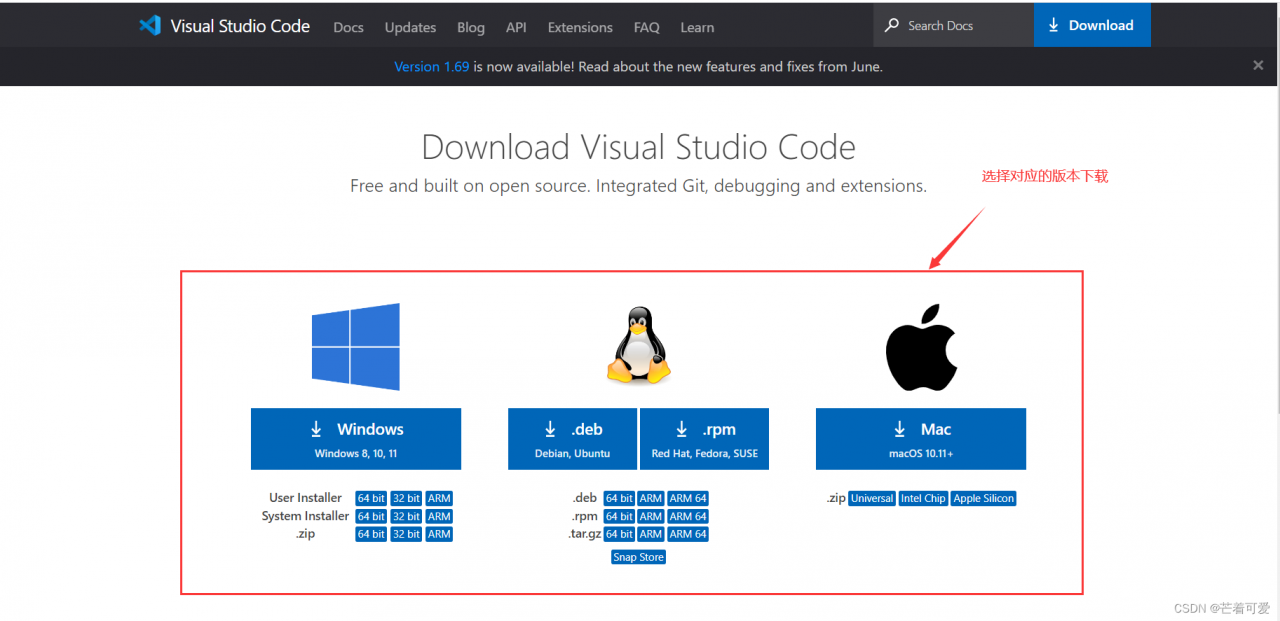
Task: Select Linux .tar.gz 64 bit
Action: pyautogui.click(x=619, y=534)
